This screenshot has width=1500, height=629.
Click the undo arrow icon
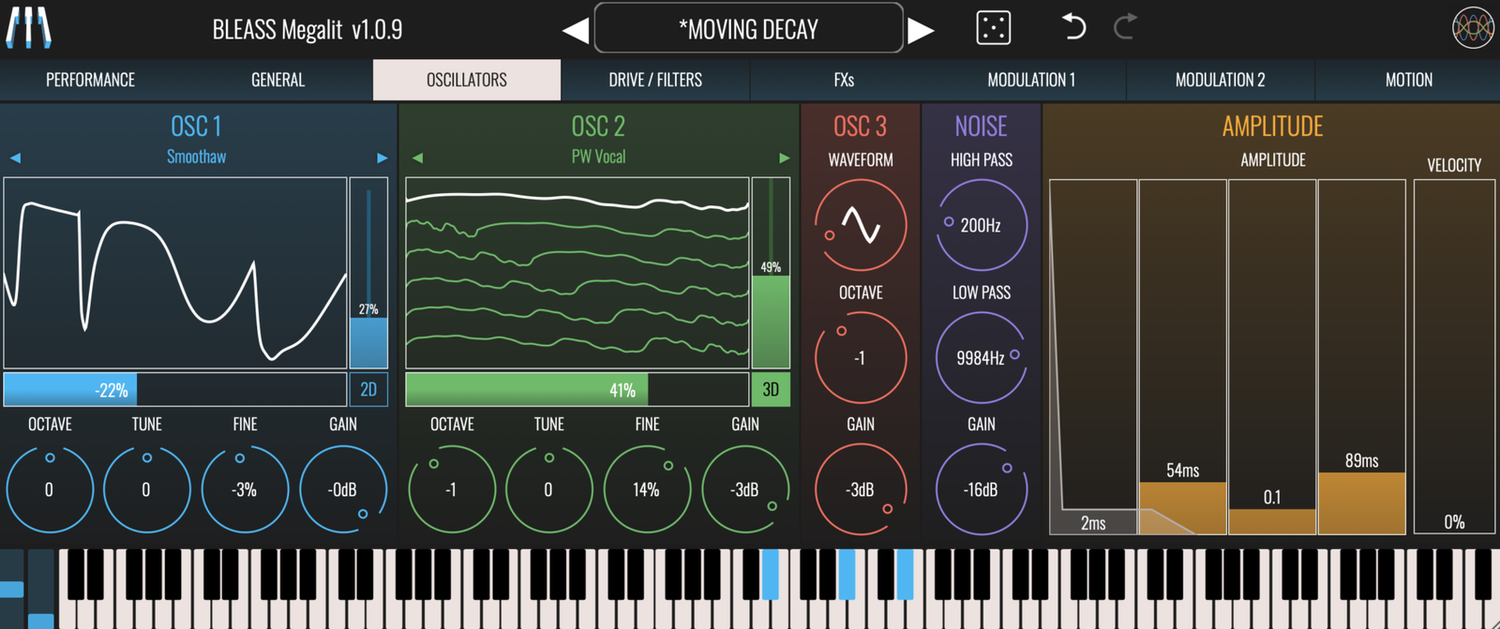click(1074, 27)
